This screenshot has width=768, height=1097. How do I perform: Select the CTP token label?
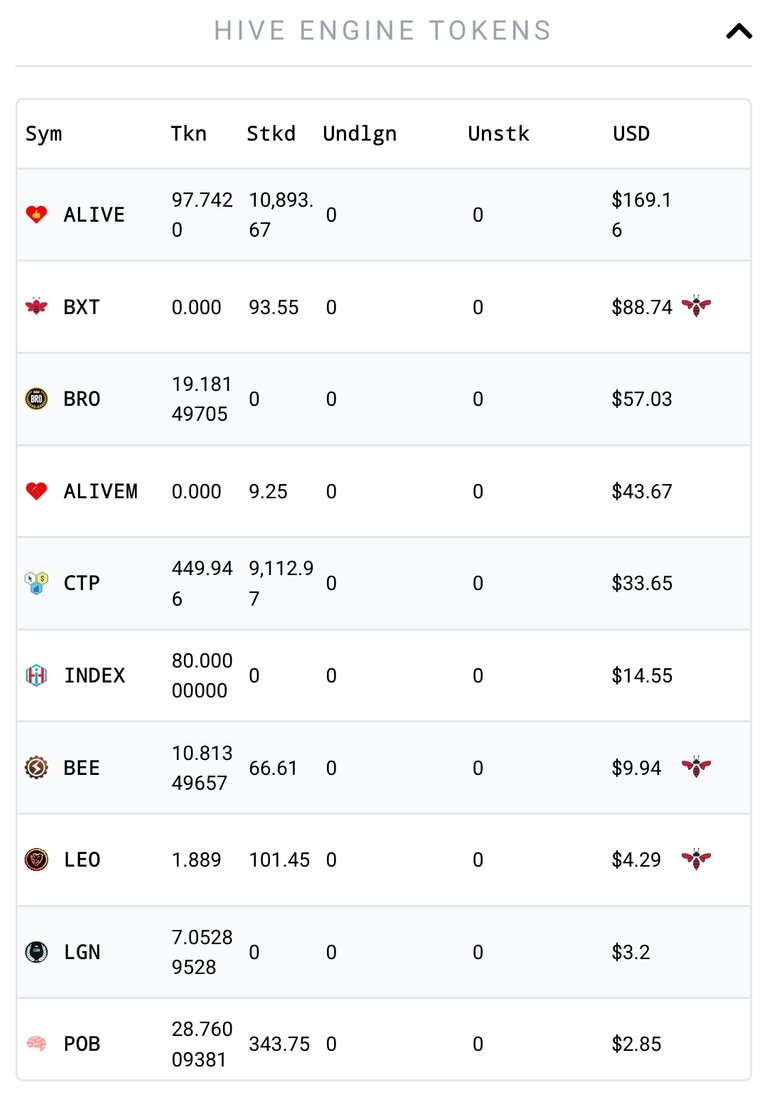point(82,583)
